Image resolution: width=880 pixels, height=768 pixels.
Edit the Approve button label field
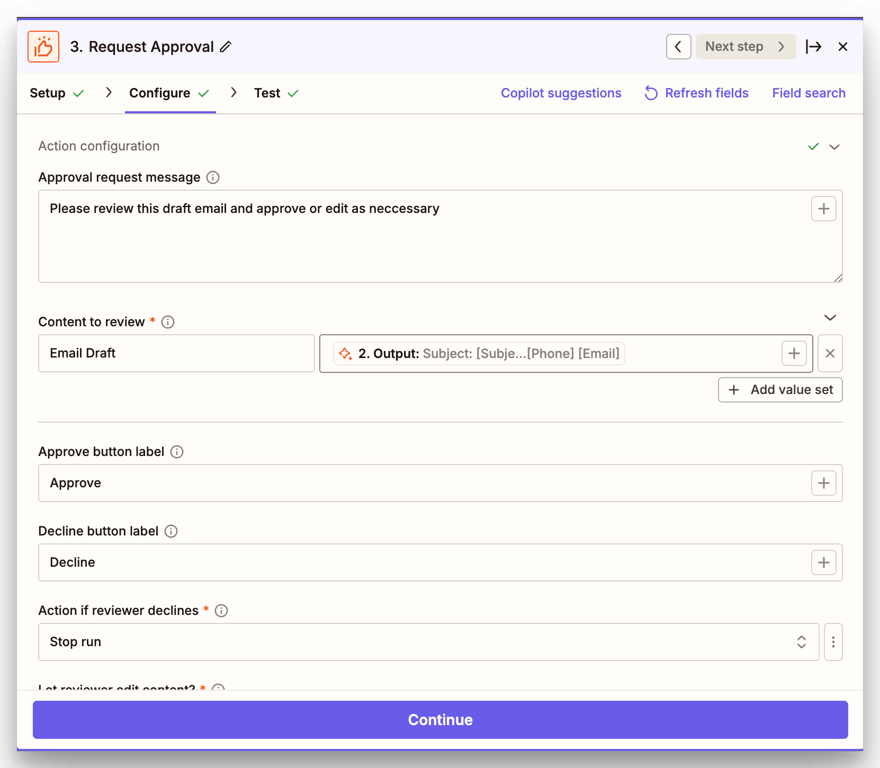[x=440, y=483]
